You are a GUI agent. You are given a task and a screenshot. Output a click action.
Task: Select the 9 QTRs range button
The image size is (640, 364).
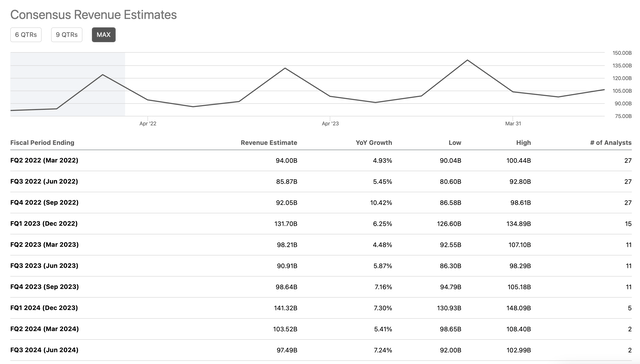67,35
